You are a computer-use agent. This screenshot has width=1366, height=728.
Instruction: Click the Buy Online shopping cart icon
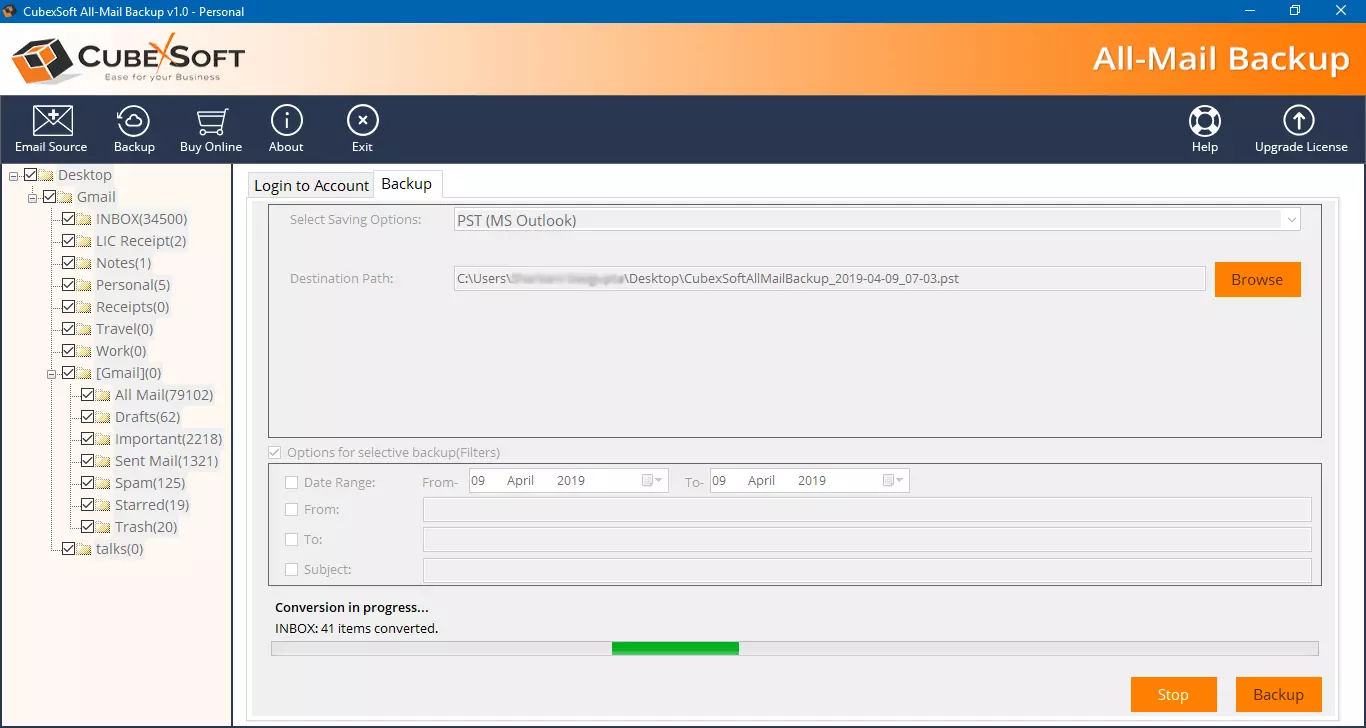(x=210, y=121)
